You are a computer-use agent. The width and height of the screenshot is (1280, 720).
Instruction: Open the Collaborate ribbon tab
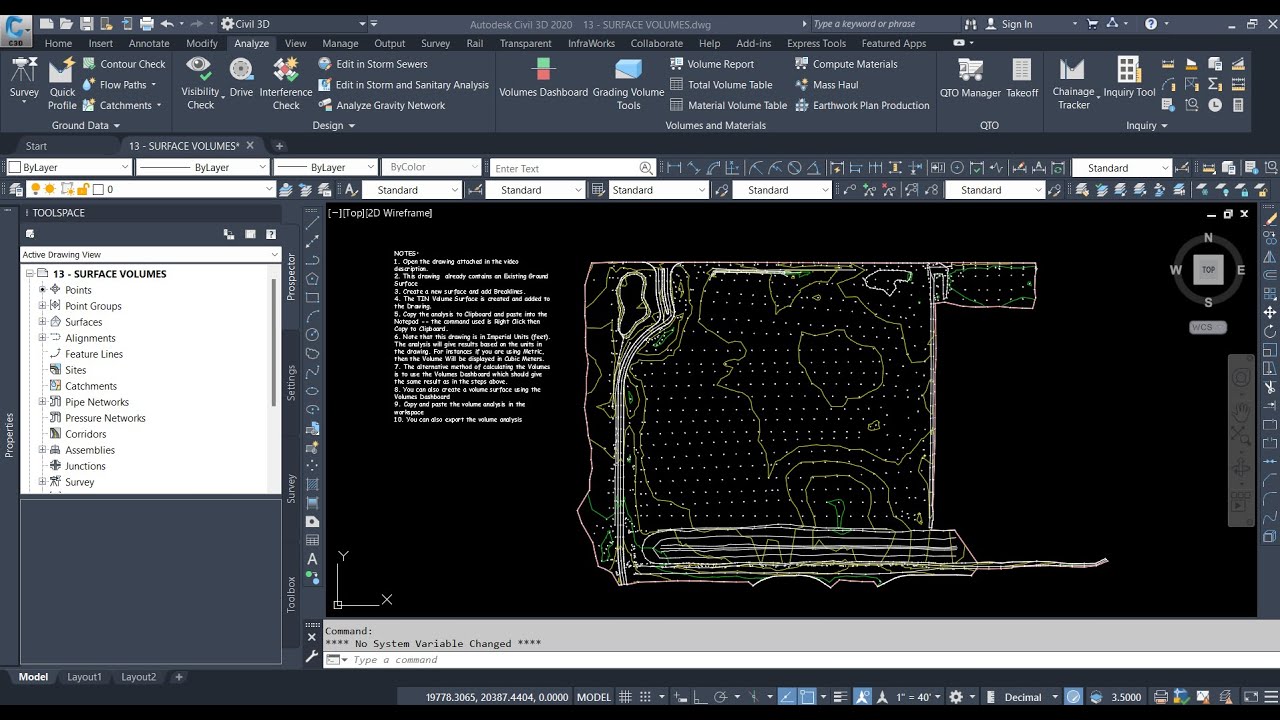click(x=656, y=43)
